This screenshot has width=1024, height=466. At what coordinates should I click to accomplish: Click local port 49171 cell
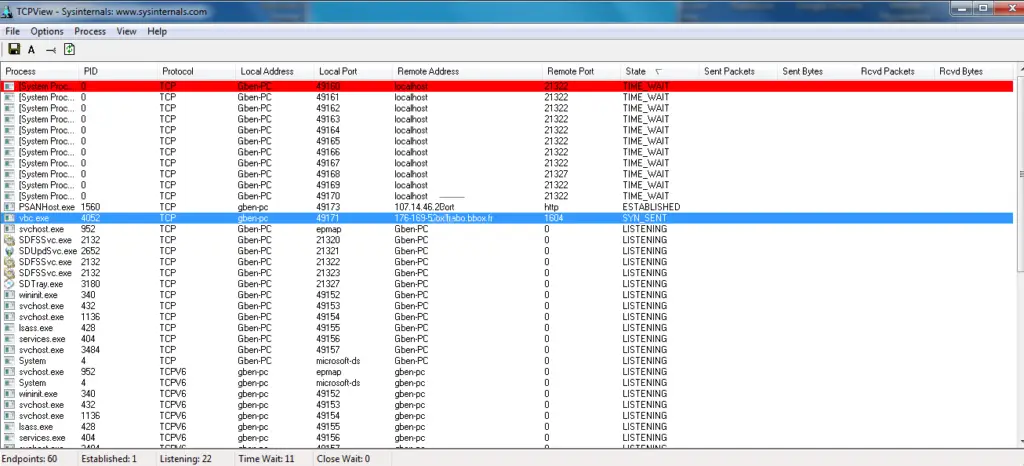[328, 218]
